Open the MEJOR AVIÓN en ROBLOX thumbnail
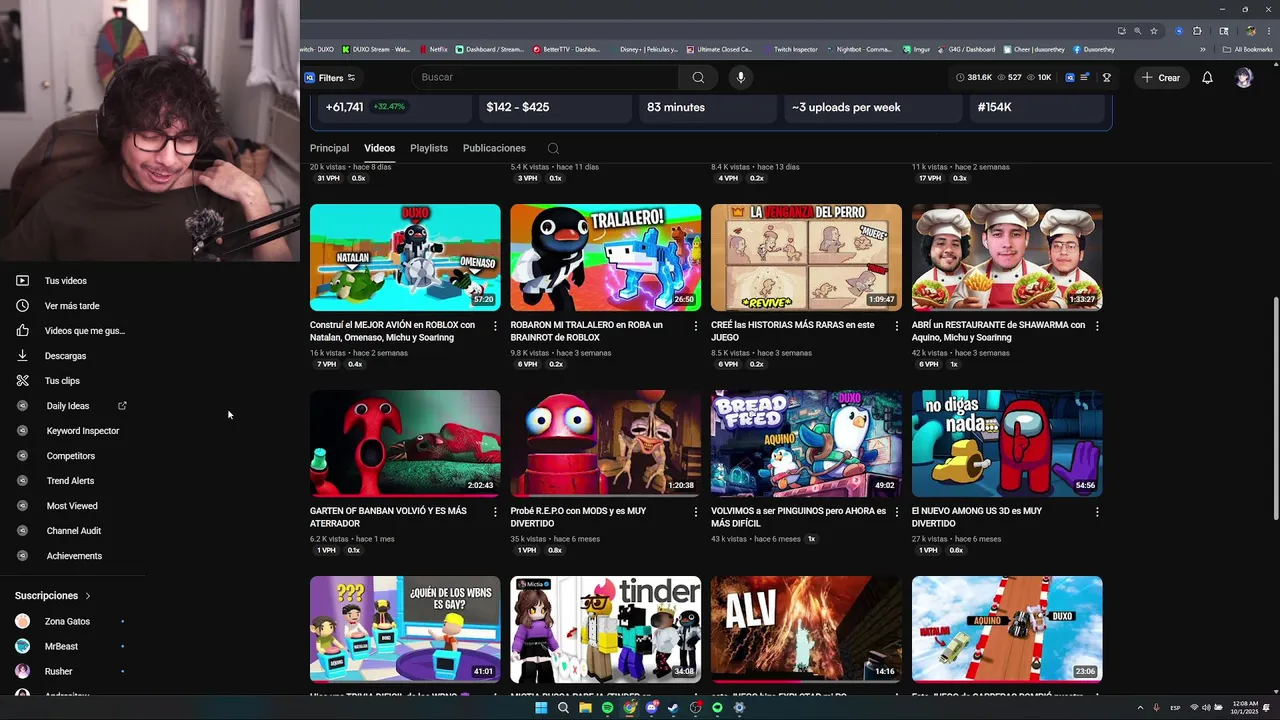Image resolution: width=1280 pixels, height=720 pixels. tap(405, 258)
